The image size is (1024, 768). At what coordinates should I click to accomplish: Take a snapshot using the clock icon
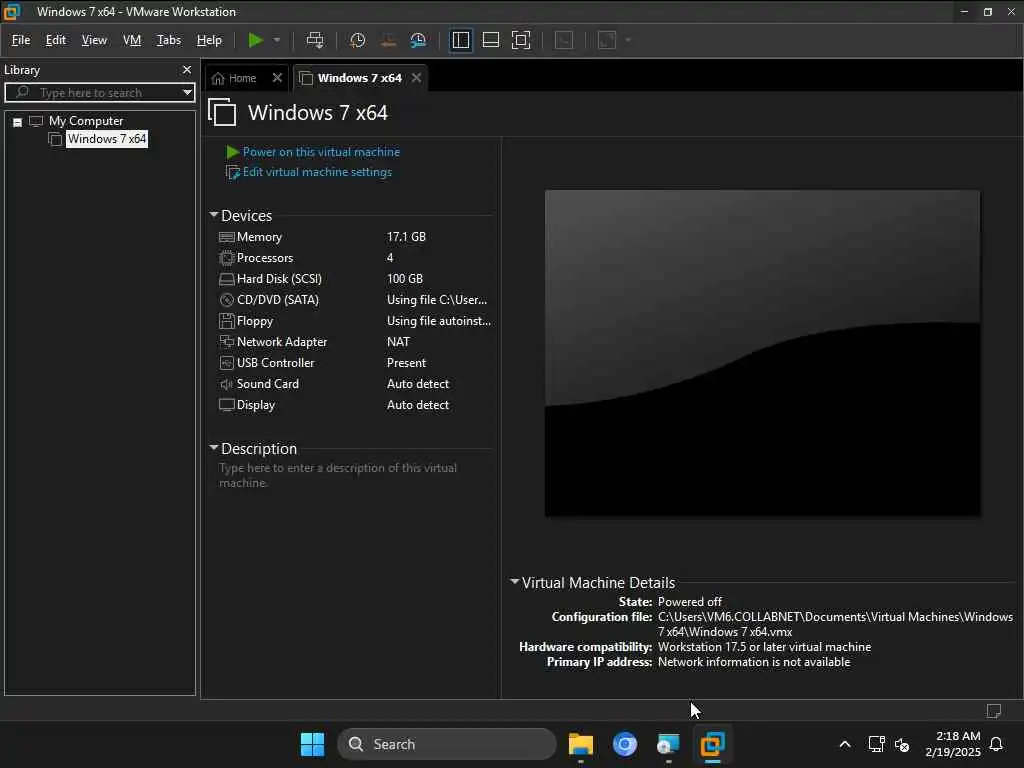[357, 40]
